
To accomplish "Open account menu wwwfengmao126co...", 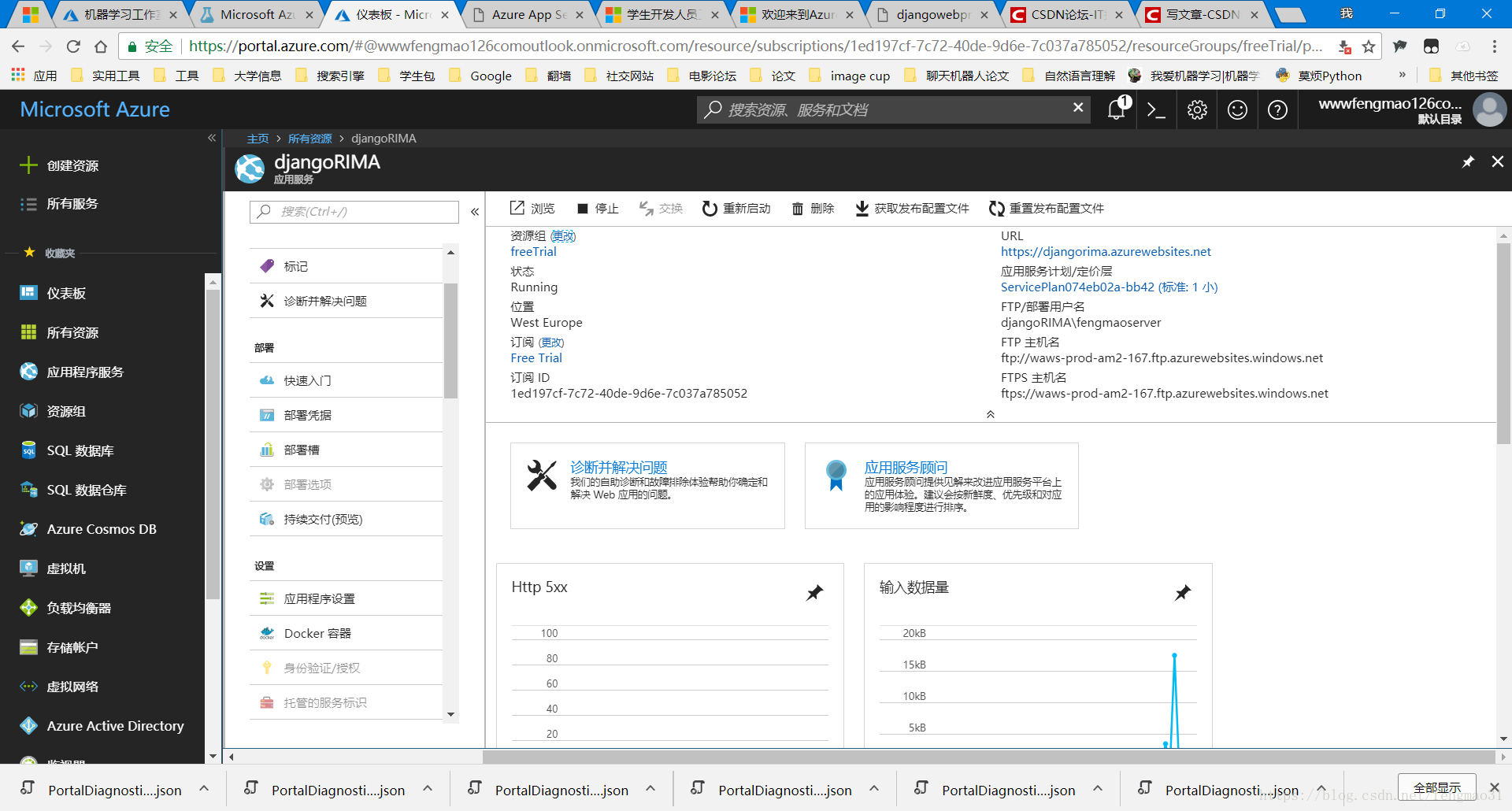I will 1412,109.
